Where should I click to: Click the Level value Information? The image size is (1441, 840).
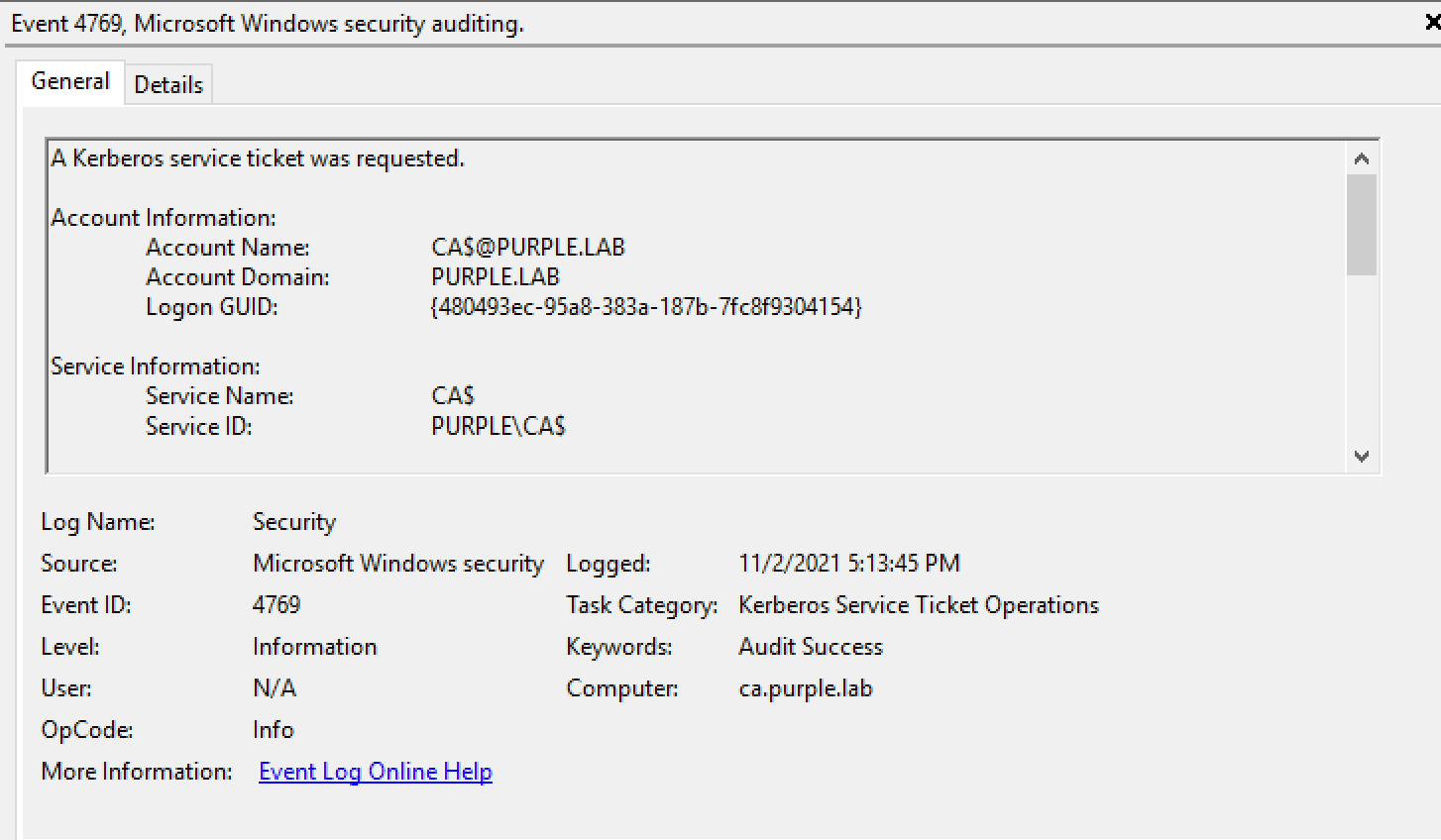(315, 647)
